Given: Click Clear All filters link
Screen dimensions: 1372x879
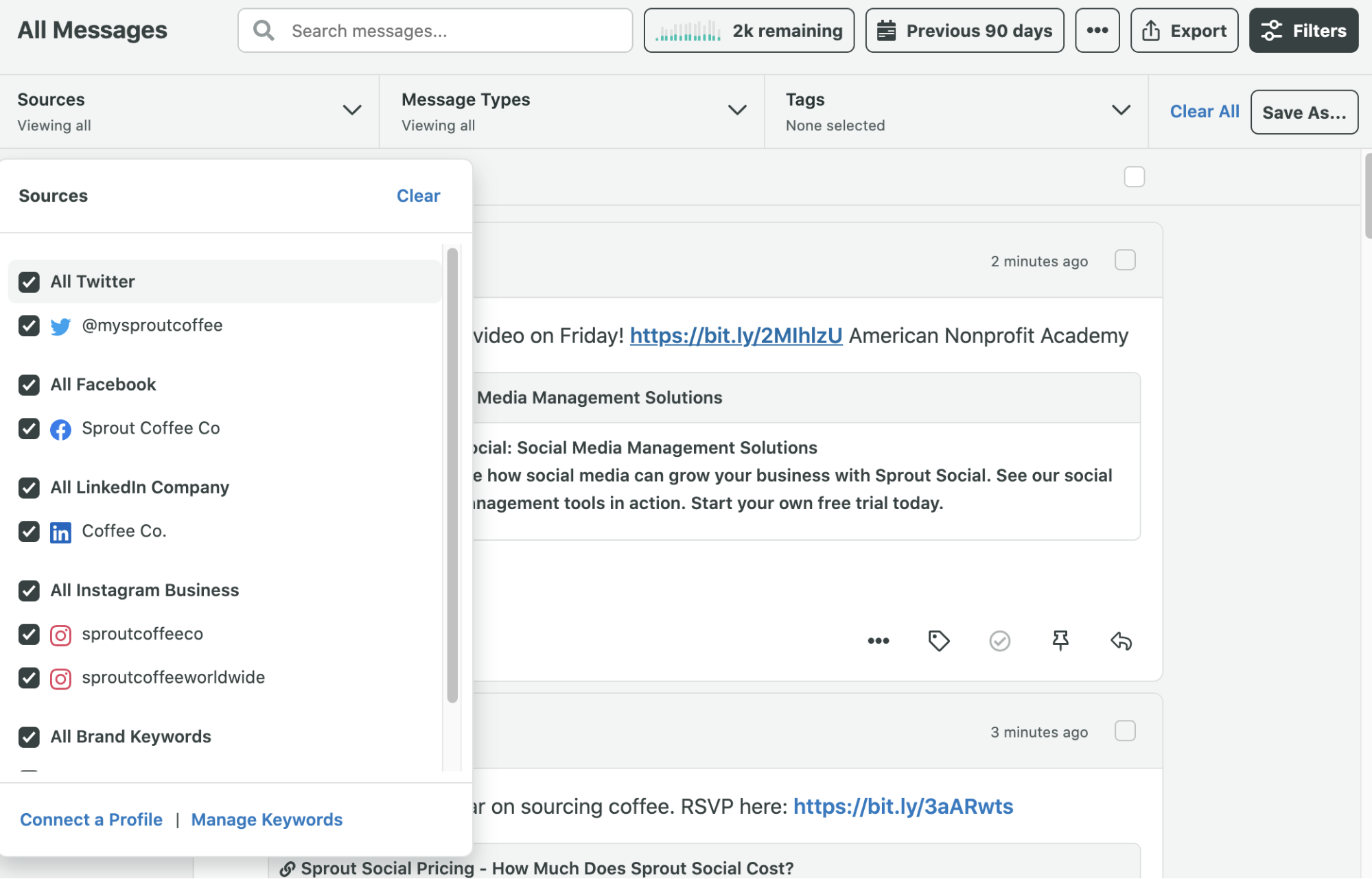Looking at the screenshot, I should [1205, 111].
